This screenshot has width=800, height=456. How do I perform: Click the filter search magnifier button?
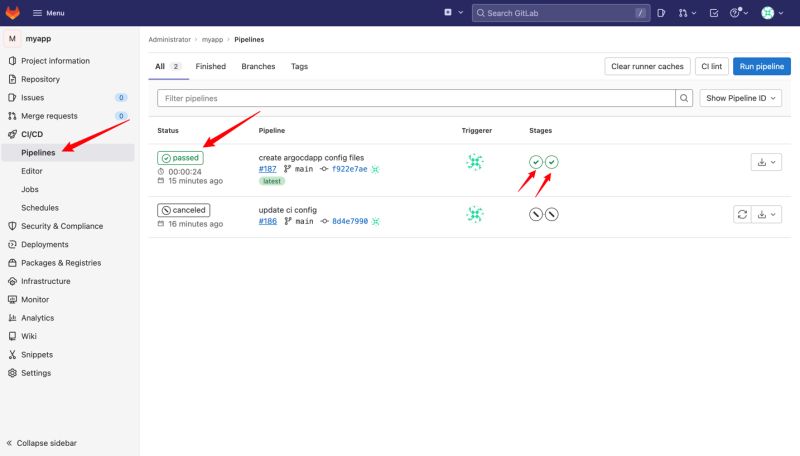684,98
